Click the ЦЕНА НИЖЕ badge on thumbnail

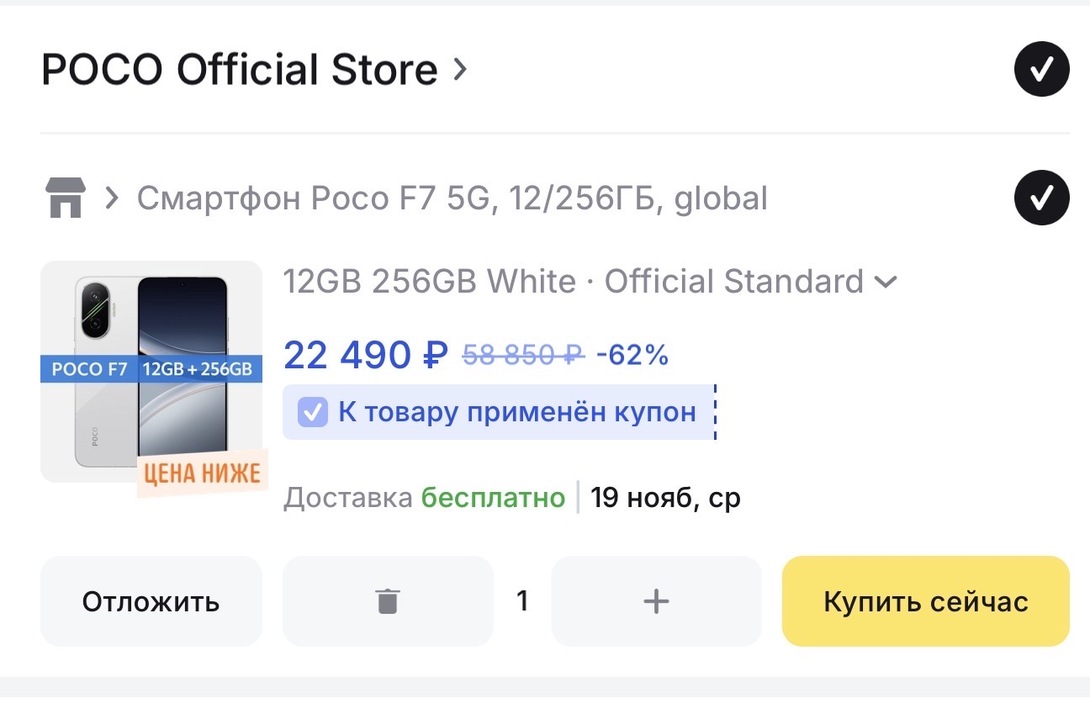pyautogui.click(x=202, y=474)
